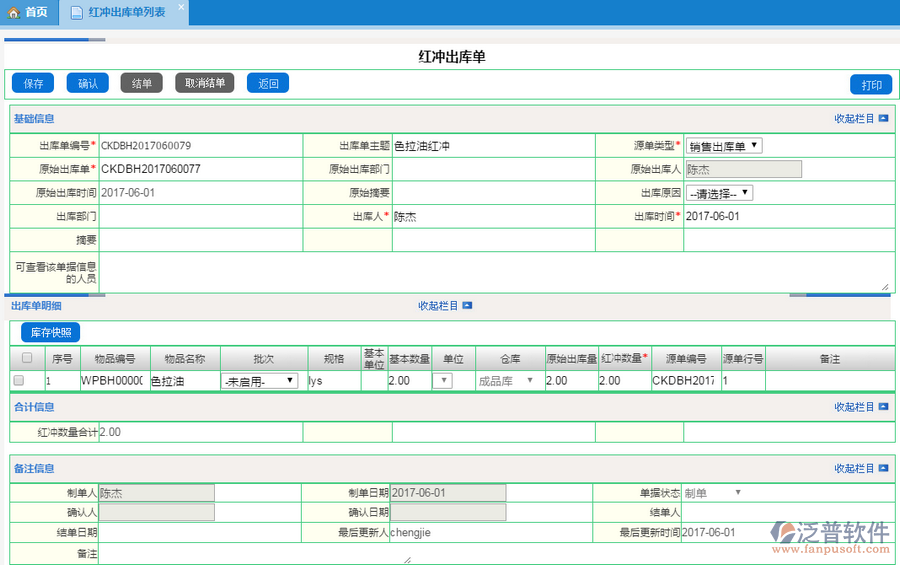Click the 保存 button

point(33,83)
